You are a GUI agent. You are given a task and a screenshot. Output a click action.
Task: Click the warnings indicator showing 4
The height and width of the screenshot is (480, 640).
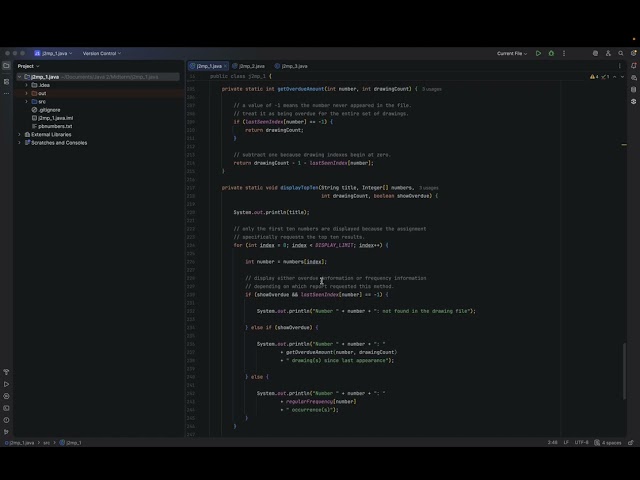(594, 77)
